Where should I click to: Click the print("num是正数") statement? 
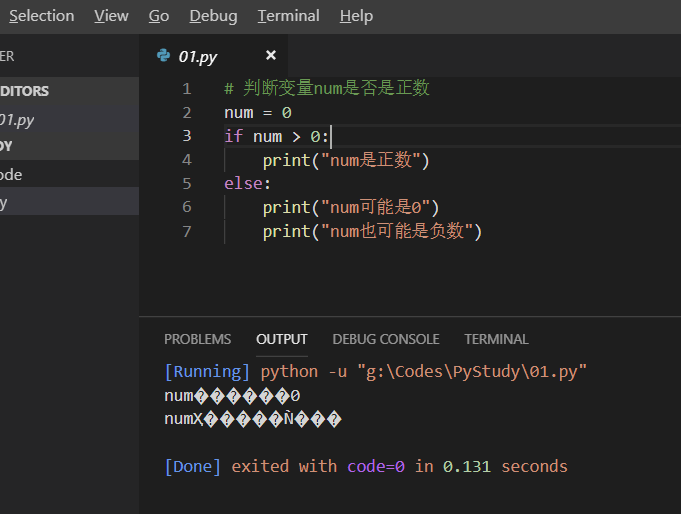(x=346, y=160)
